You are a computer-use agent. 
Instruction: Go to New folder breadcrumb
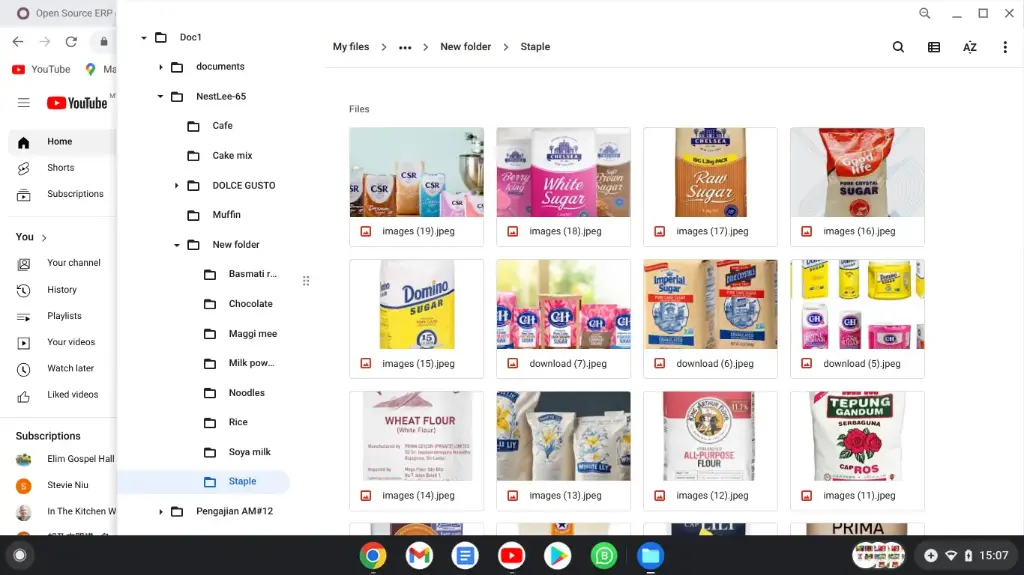click(x=466, y=47)
